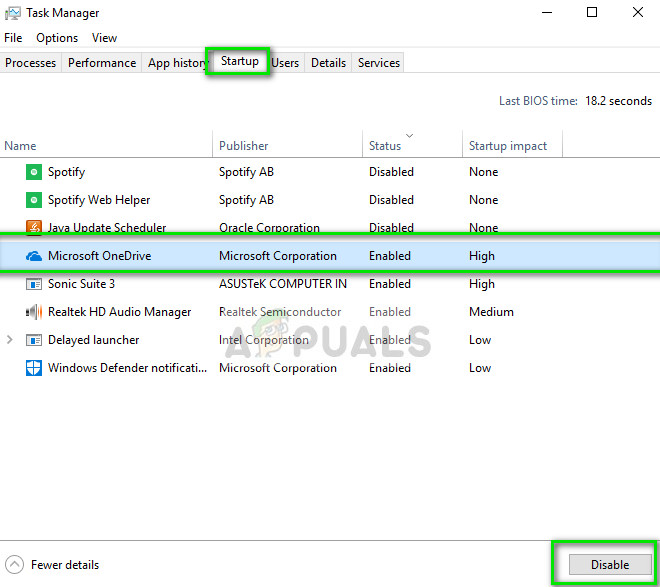Click the Realtek HD Audio speaker icon
Viewport: 660px width, 587px height.
(33, 312)
